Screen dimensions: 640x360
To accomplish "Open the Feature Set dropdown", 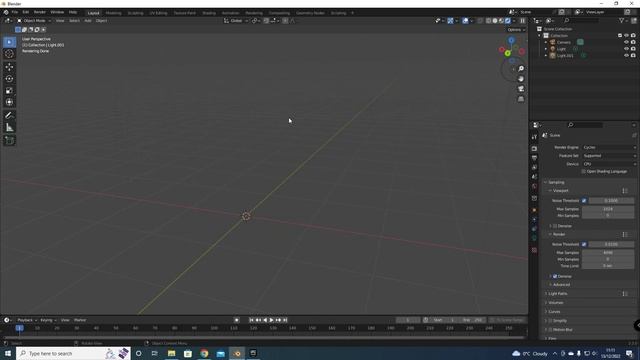I will (x=609, y=156).
